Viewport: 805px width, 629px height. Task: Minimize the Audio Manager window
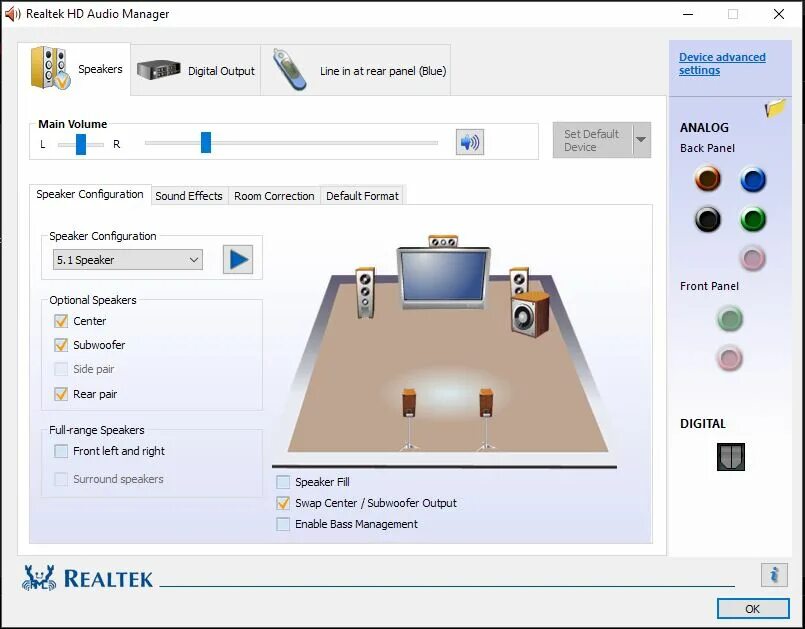[x=688, y=14]
